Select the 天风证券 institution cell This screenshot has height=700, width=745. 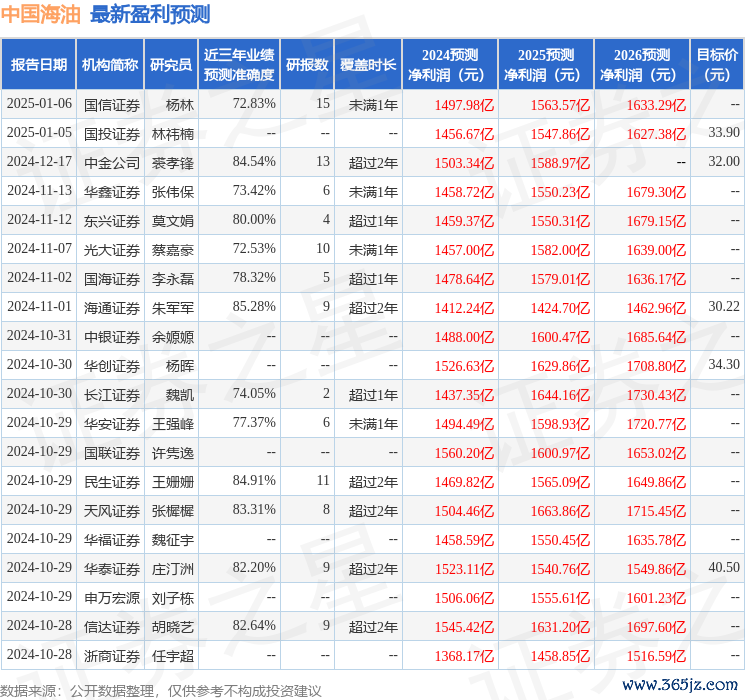coord(112,511)
